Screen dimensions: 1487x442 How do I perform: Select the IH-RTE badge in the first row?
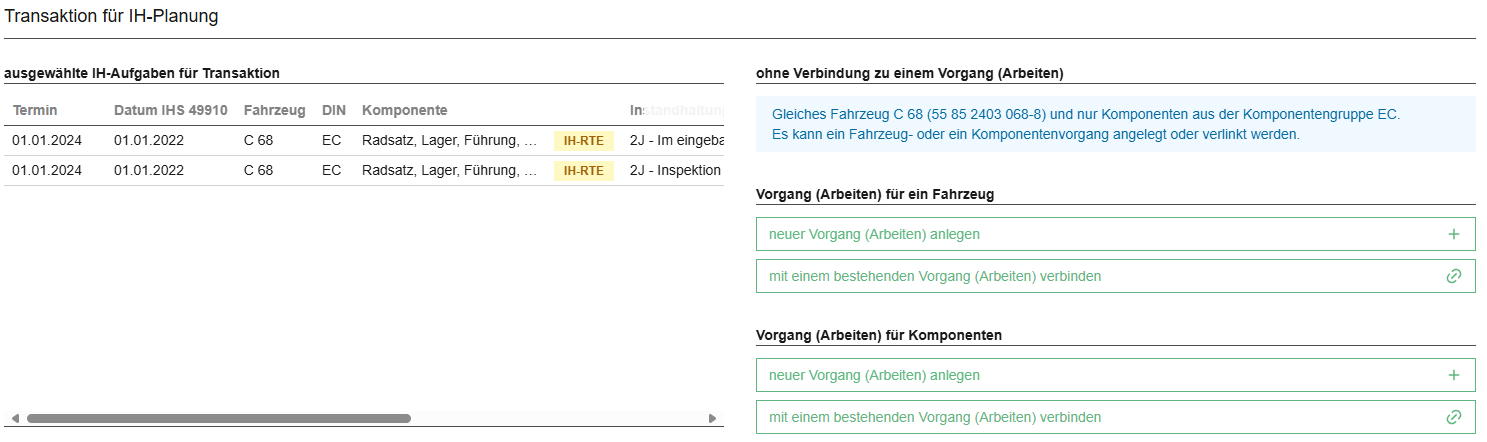[x=583, y=141]
